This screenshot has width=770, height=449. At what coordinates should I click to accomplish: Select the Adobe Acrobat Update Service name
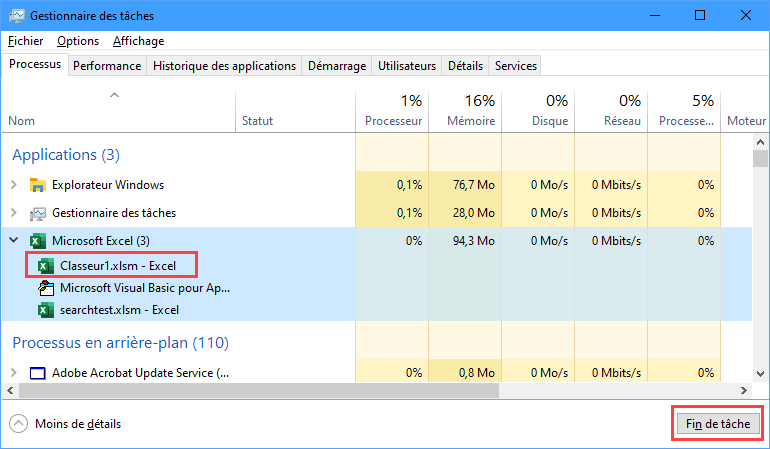[140, 373]
